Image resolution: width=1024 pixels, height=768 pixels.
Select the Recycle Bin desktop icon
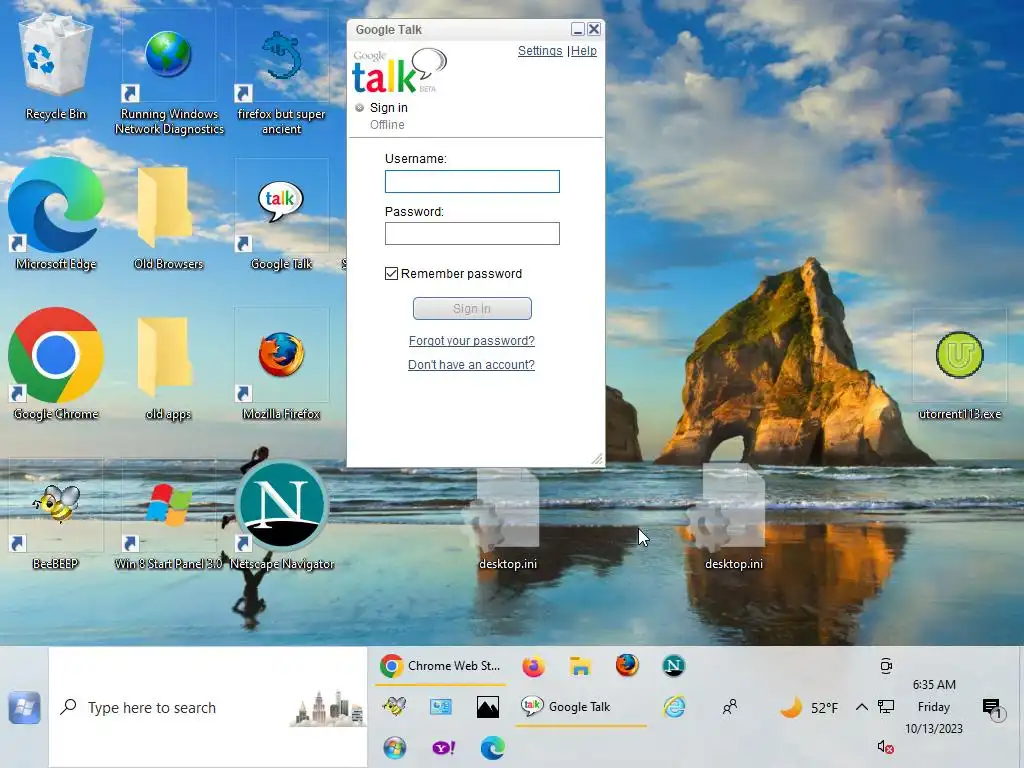[x=56, y=67]
